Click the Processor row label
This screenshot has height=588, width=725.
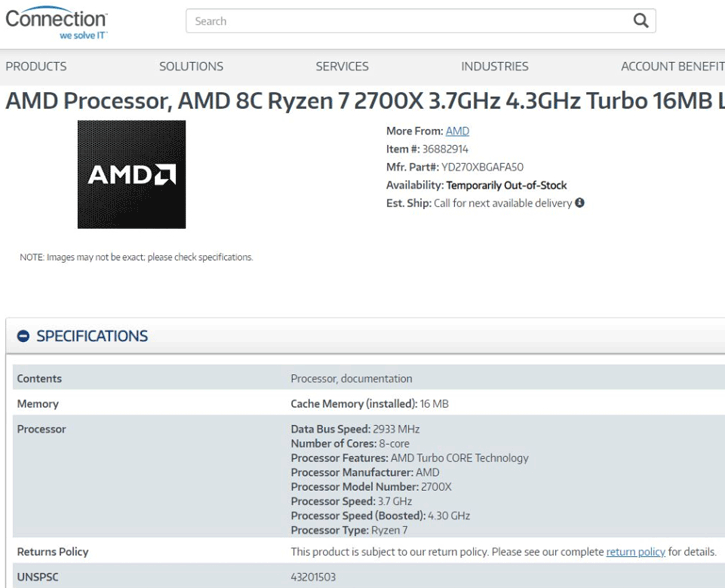click(x=42, y=429)
